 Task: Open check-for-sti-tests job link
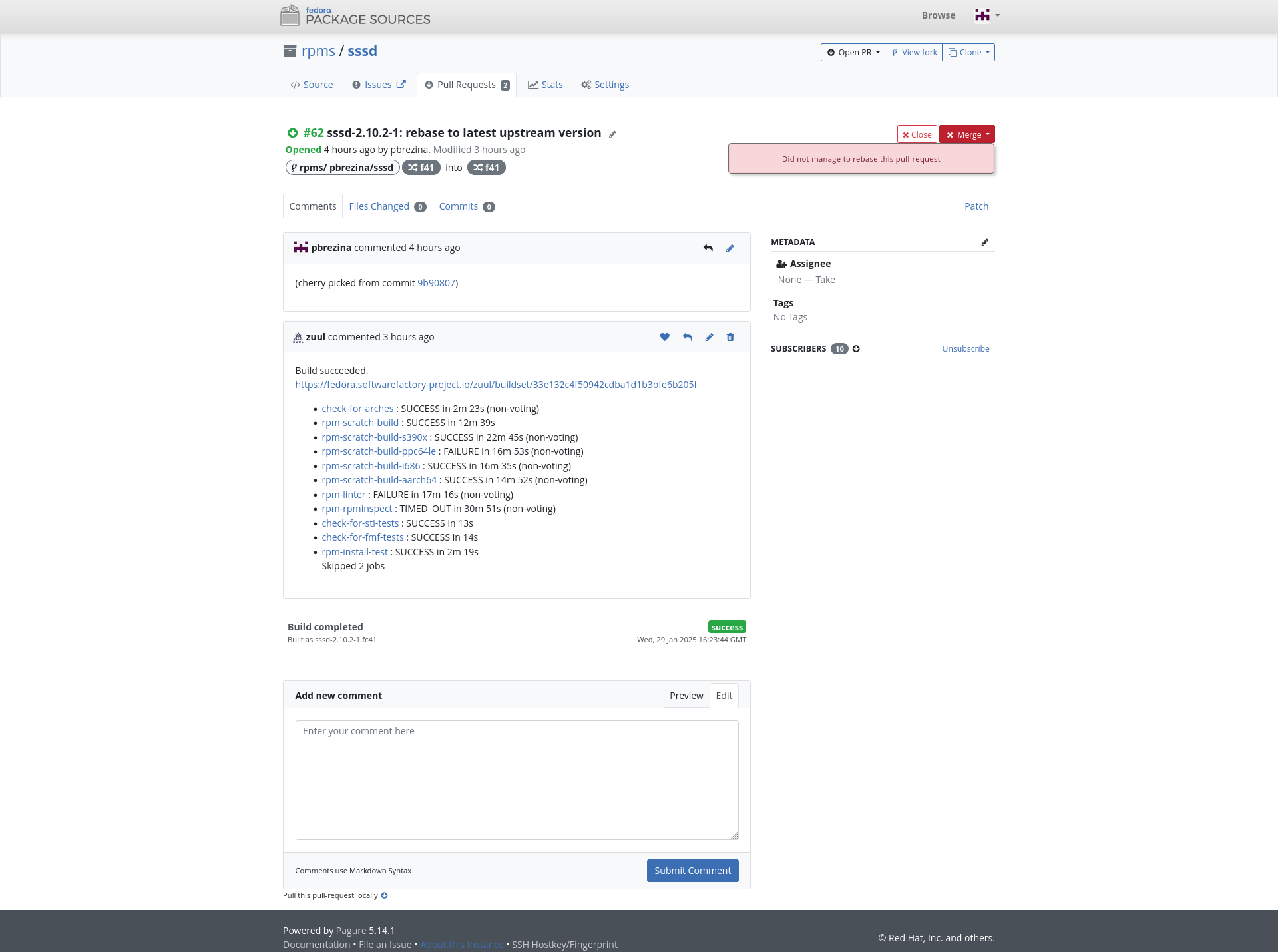(360, 523)
